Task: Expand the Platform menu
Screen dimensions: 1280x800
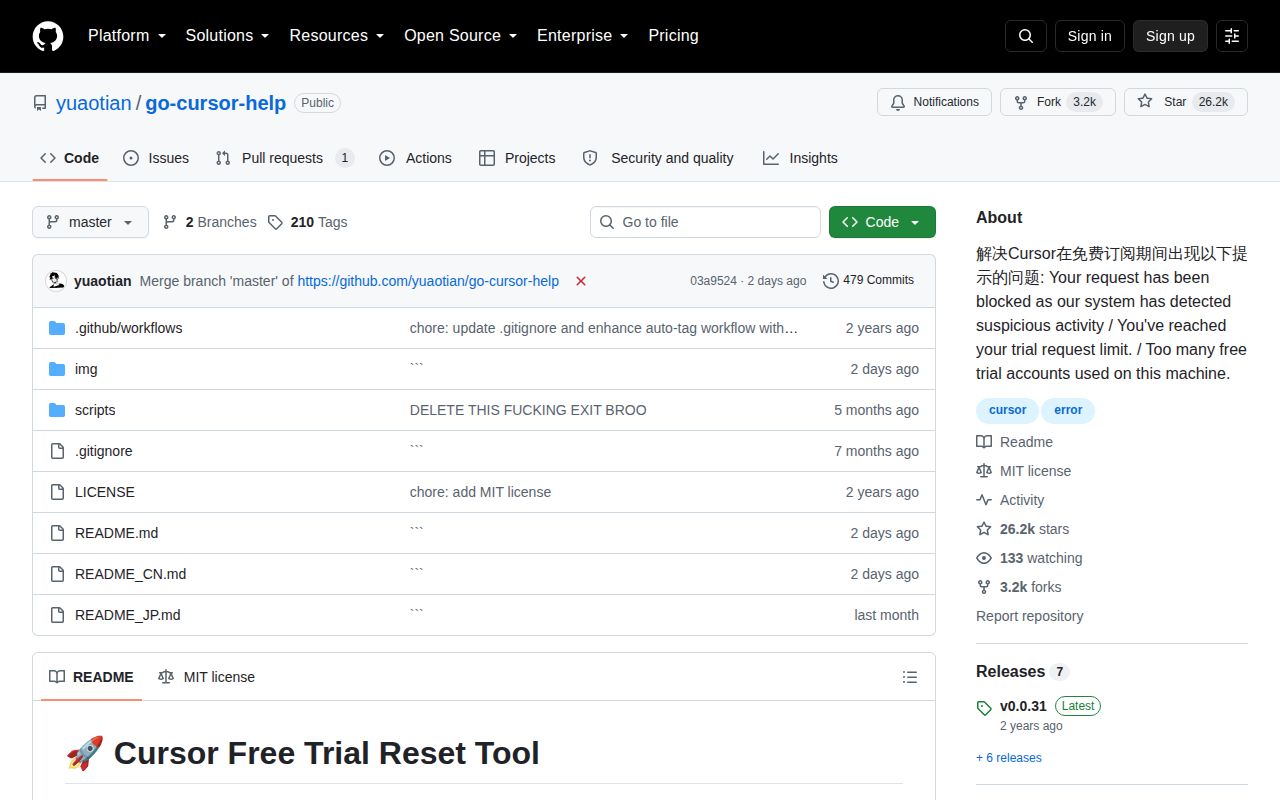Action: tap(126, 36)
